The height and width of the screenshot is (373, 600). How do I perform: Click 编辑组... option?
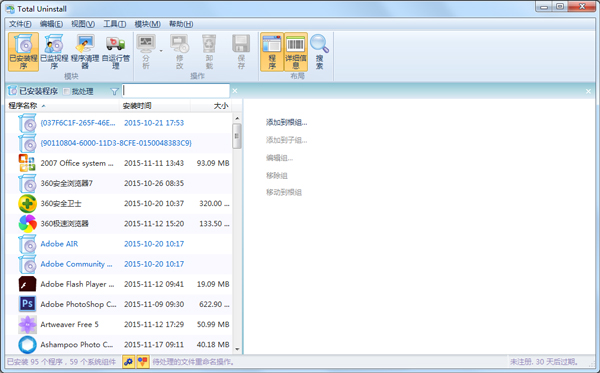pos(279,158)
